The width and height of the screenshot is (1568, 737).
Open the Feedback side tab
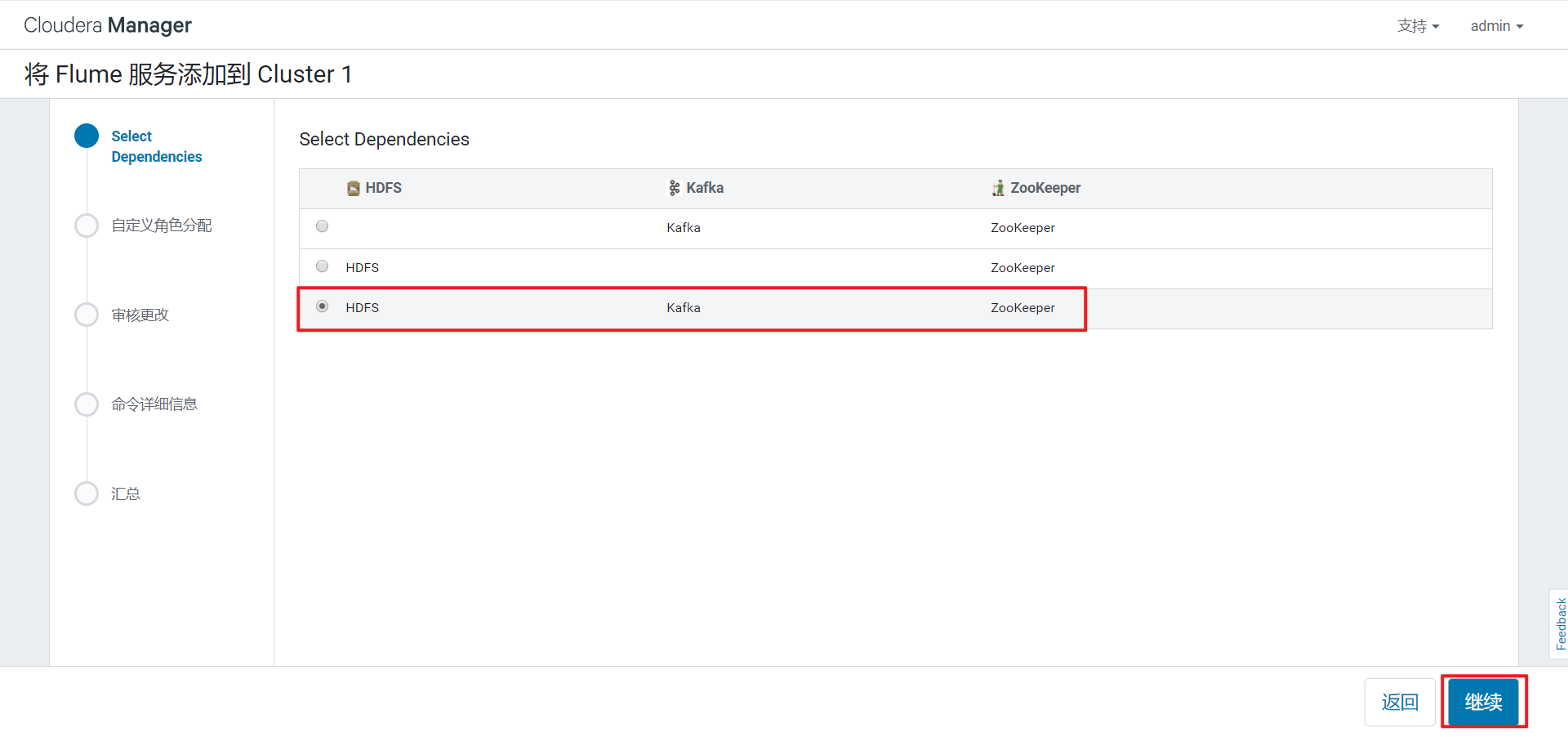click(1560, 624)
